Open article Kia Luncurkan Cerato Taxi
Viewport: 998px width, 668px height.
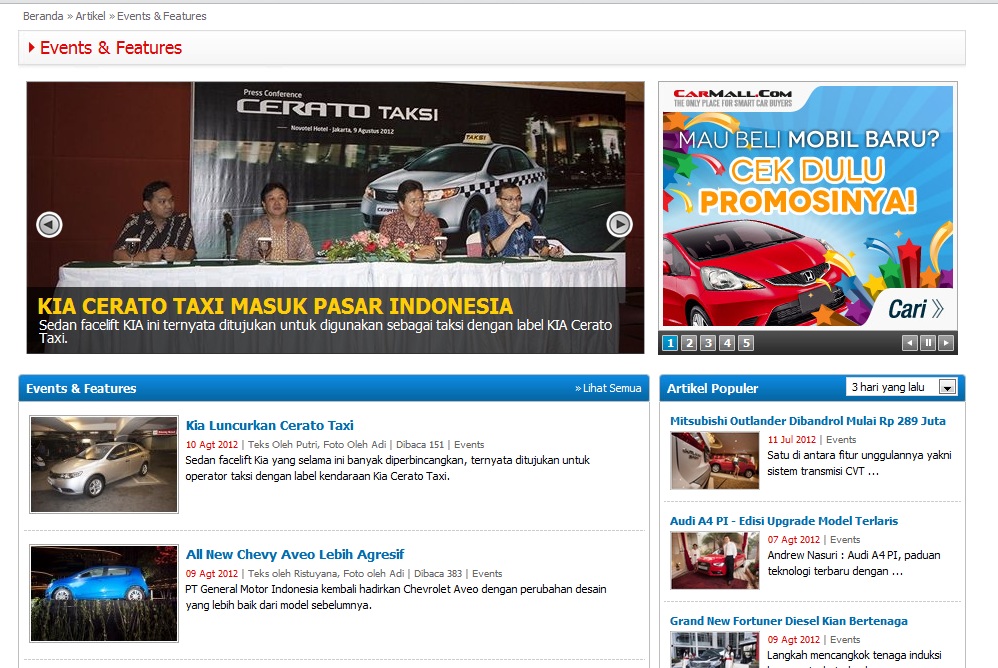point(269,425)
